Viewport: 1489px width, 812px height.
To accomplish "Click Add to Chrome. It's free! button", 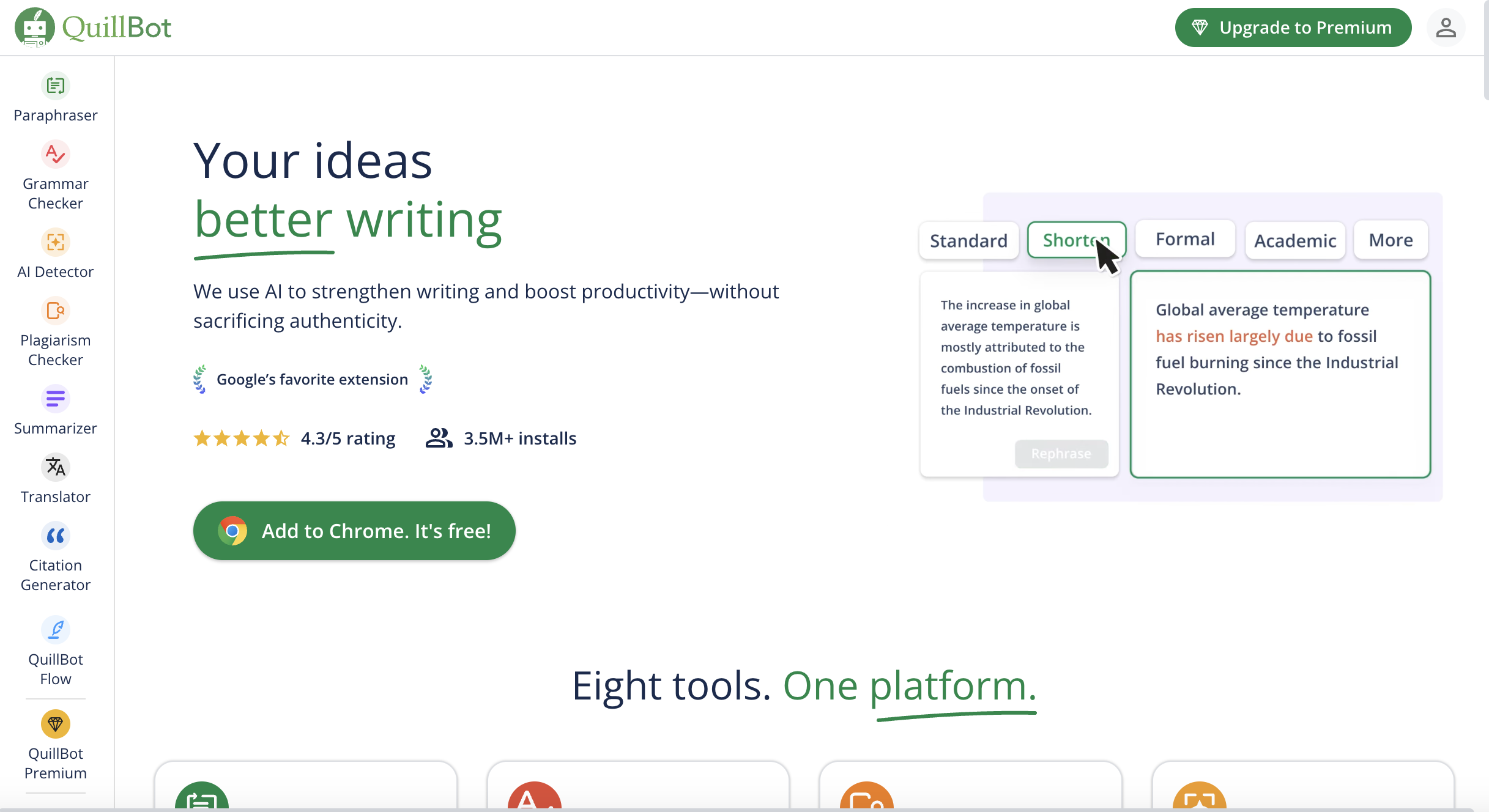I will [354, 531].
